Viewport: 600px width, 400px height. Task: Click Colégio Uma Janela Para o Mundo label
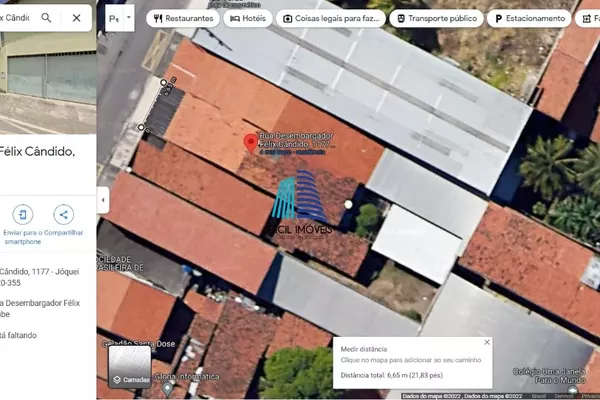click(549, 376)
